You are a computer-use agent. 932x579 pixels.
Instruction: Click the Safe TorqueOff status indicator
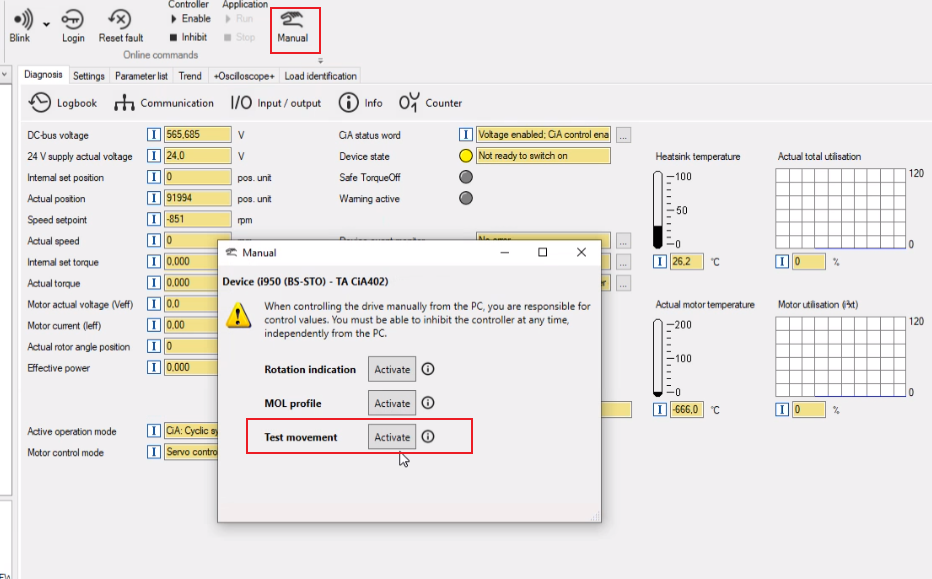click(x=465, y=177)
